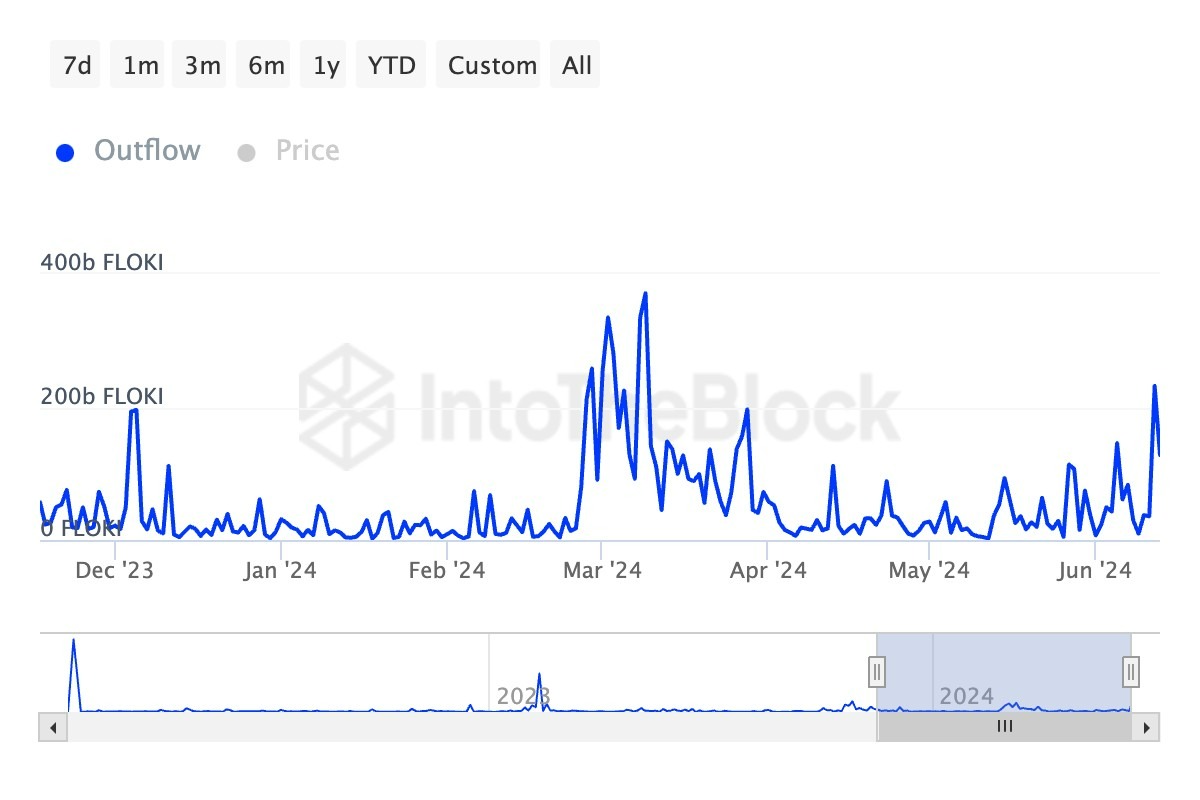
Task: Click the blue Outflow legend dot
Action: coord(66,153)
